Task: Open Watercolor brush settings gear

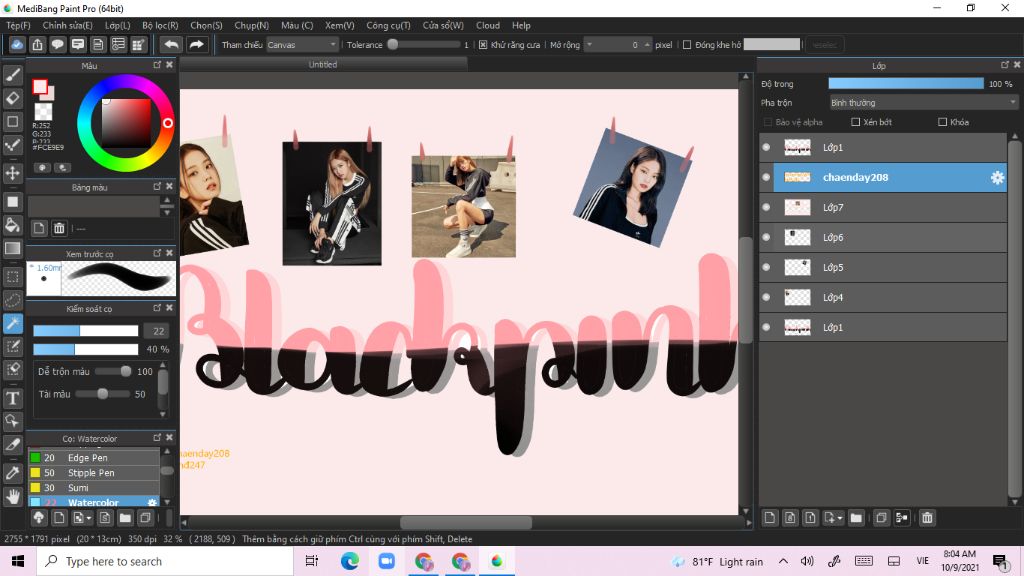Action: (152, 503)
